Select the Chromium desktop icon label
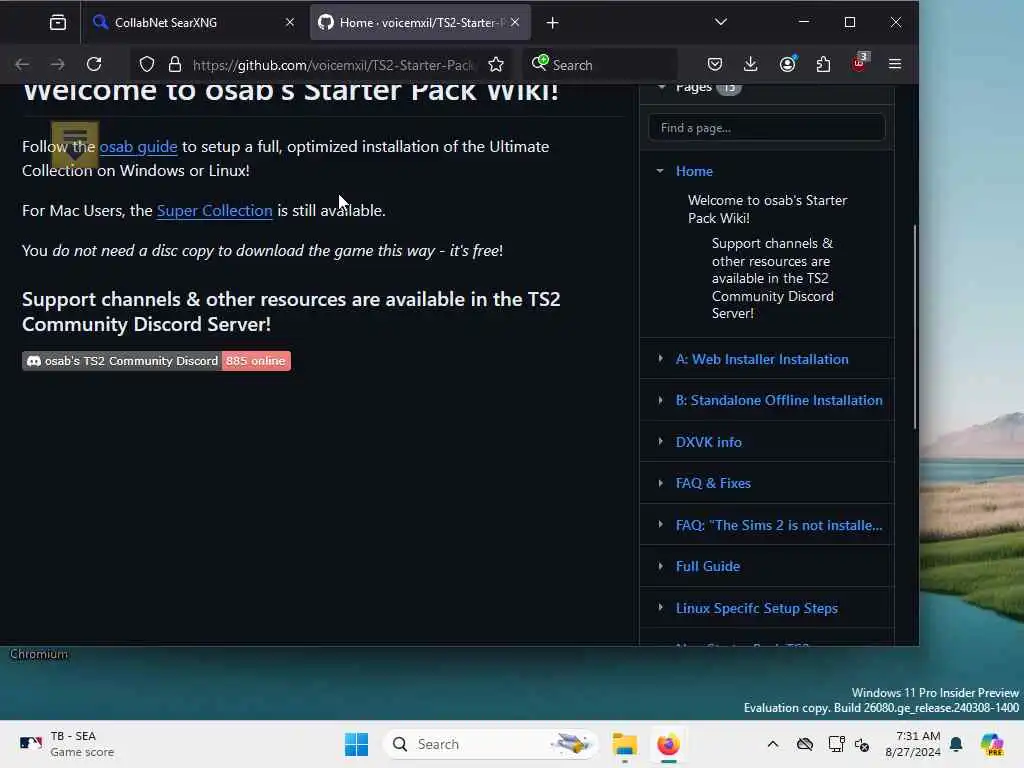Image resolution: width=1024 pixels, height=768 pixels. [x=39, y=654]
